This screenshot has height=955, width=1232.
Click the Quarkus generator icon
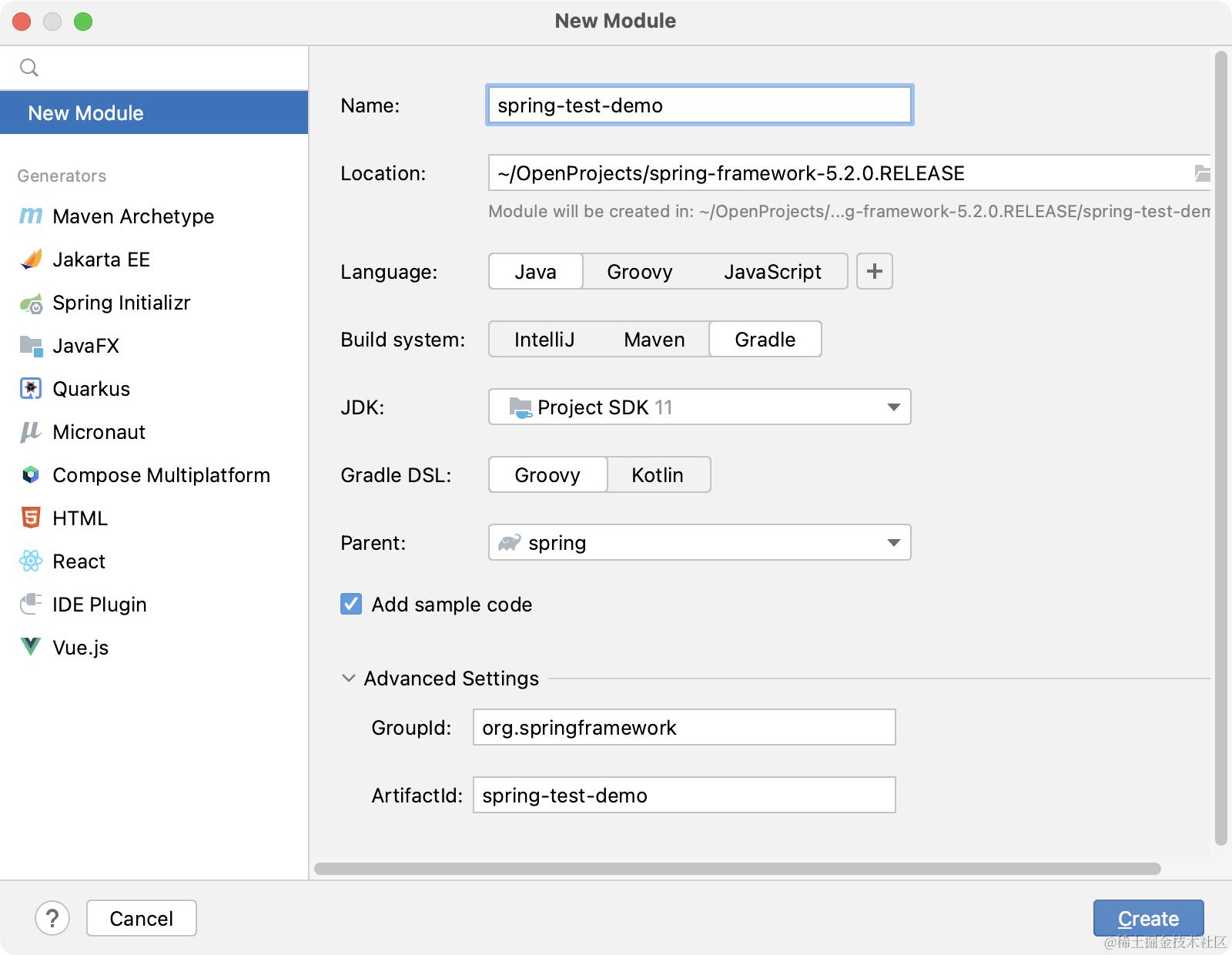pos(31,389)
